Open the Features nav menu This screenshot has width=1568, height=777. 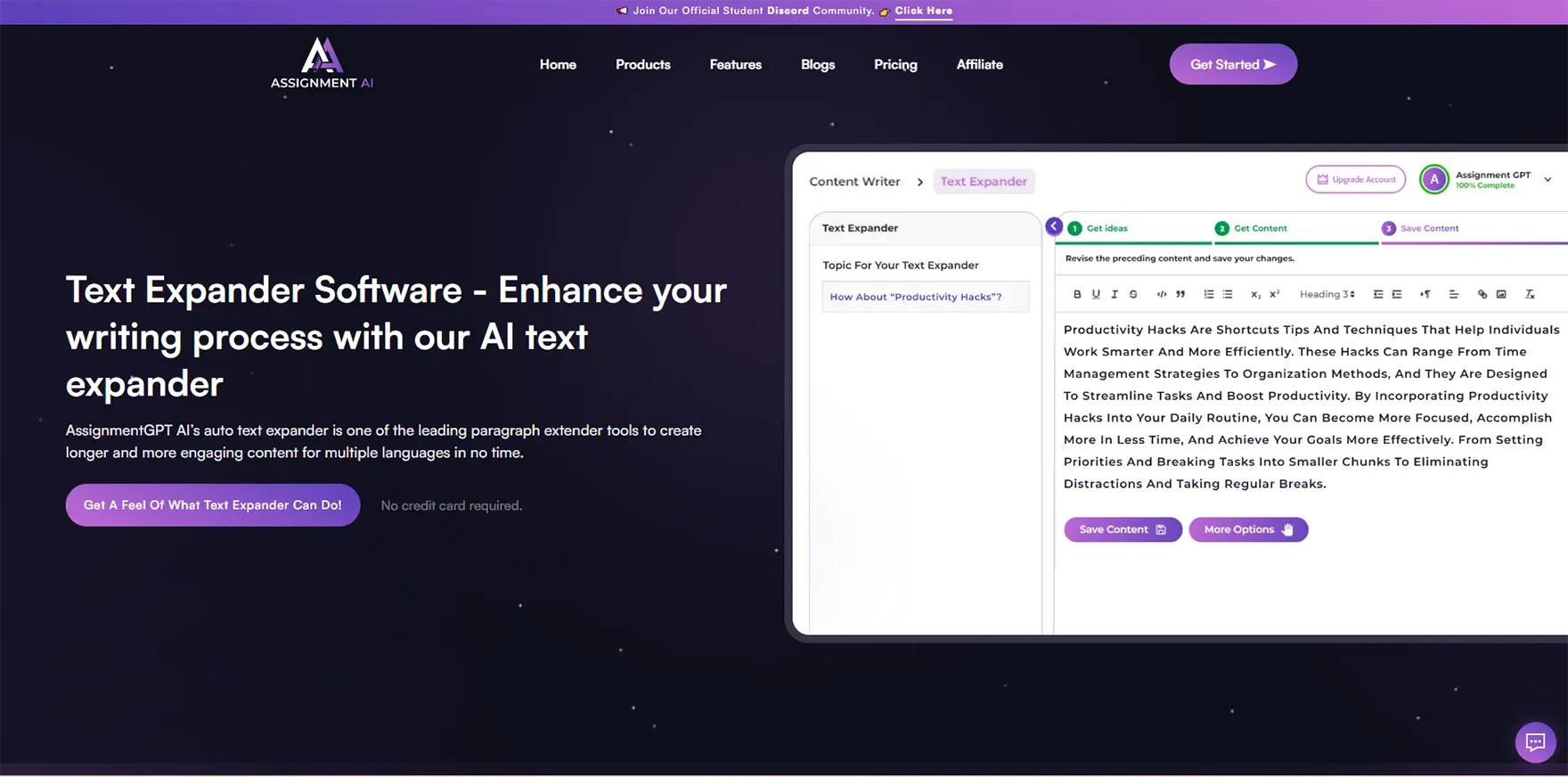tap(736, 64)
